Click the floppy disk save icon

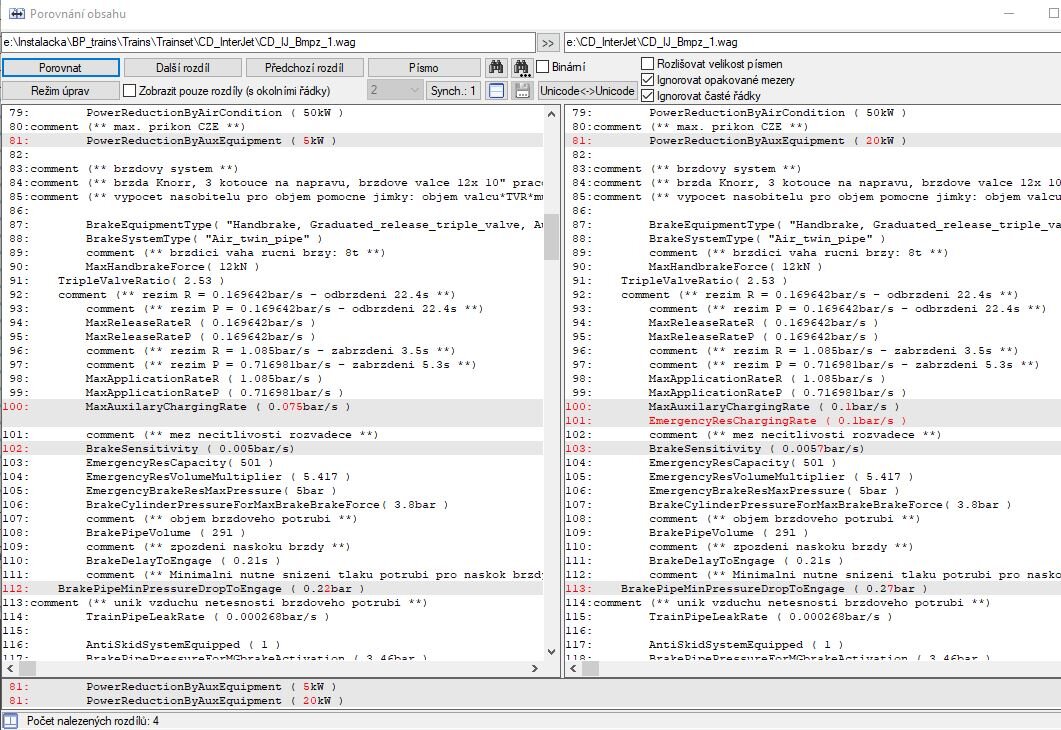point(521,91)
